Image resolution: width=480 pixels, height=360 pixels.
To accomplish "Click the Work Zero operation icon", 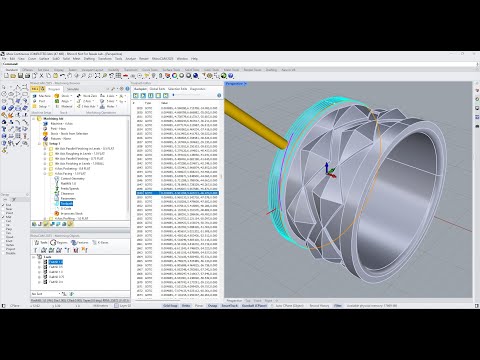I will 79,96.
